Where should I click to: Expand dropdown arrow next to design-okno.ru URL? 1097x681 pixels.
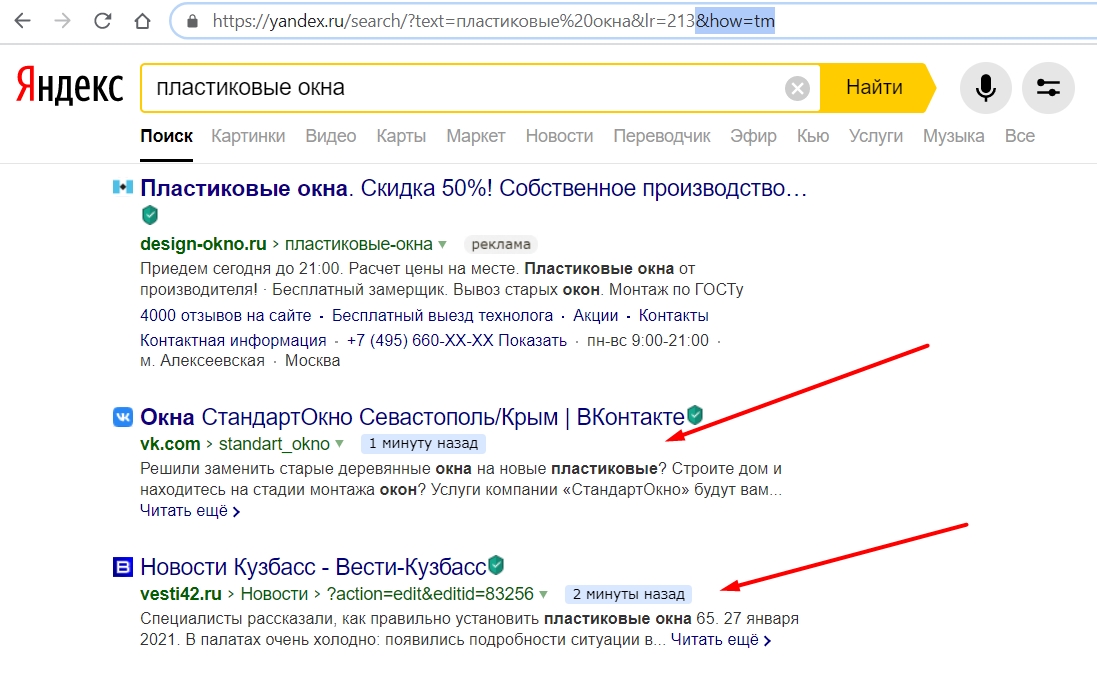click(x=441, y=244)
